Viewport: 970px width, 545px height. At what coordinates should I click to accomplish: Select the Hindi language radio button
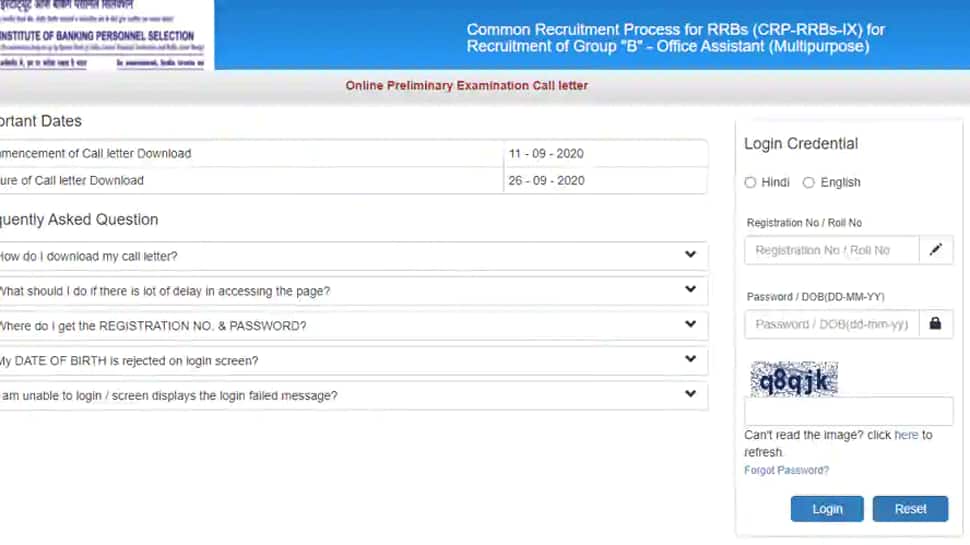pos(750,182)
